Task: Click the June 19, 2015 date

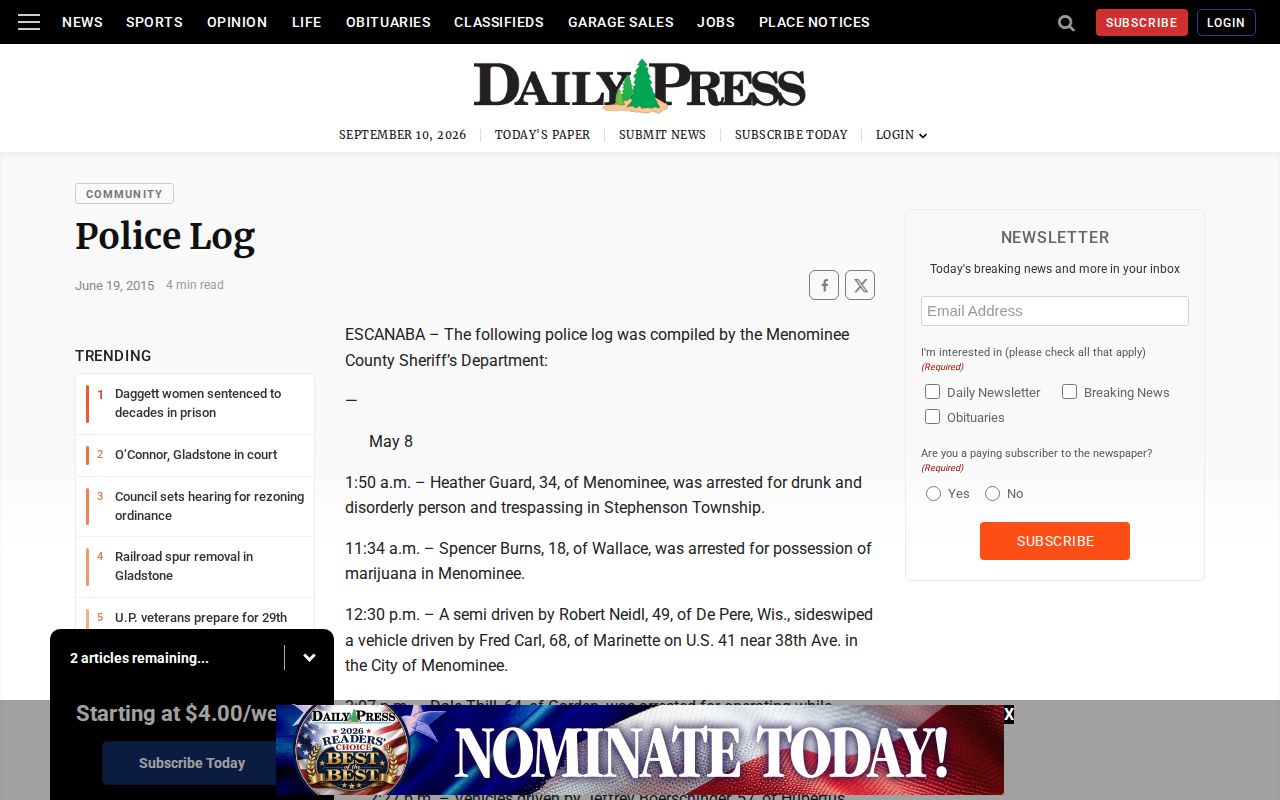Action: click(115, 285)
